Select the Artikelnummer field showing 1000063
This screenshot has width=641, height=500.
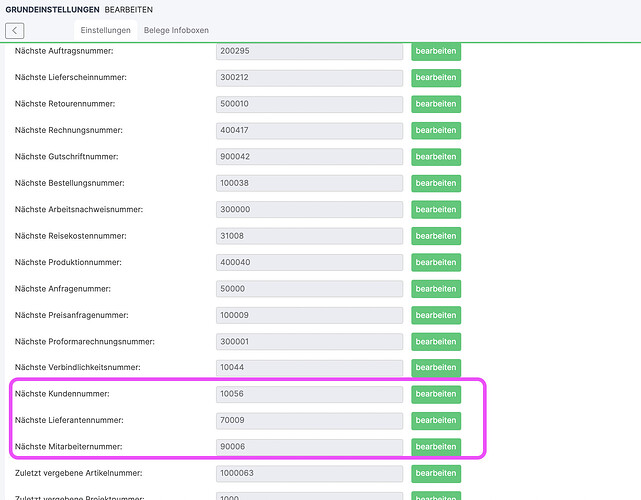tap(309, 473)
